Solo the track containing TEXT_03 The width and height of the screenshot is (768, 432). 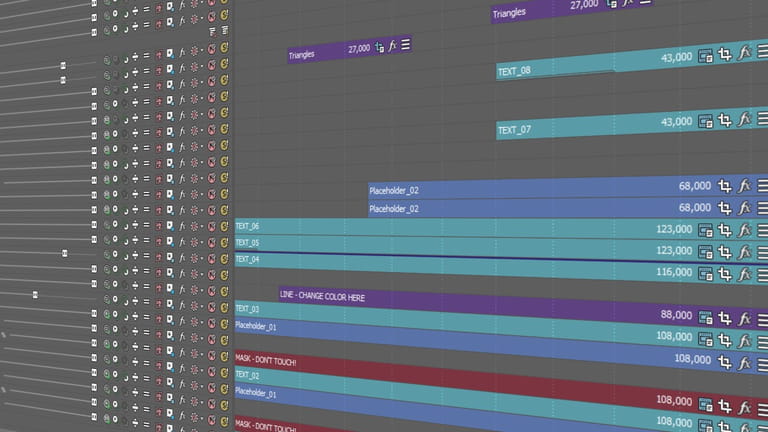[225, 306]
